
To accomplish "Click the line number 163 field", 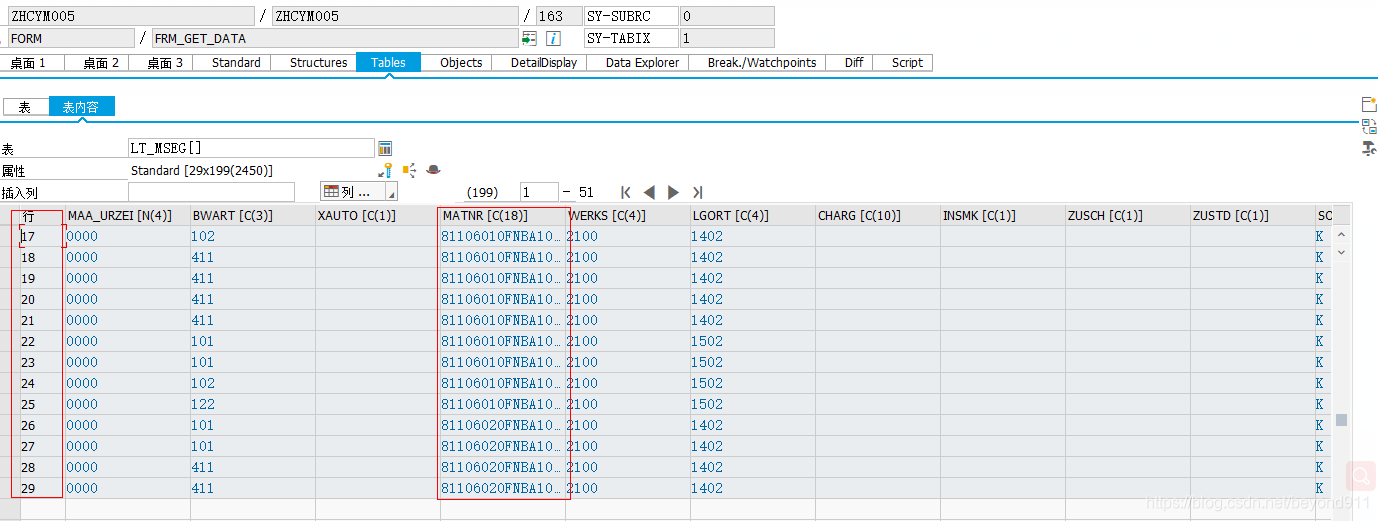I will point(557,16).
